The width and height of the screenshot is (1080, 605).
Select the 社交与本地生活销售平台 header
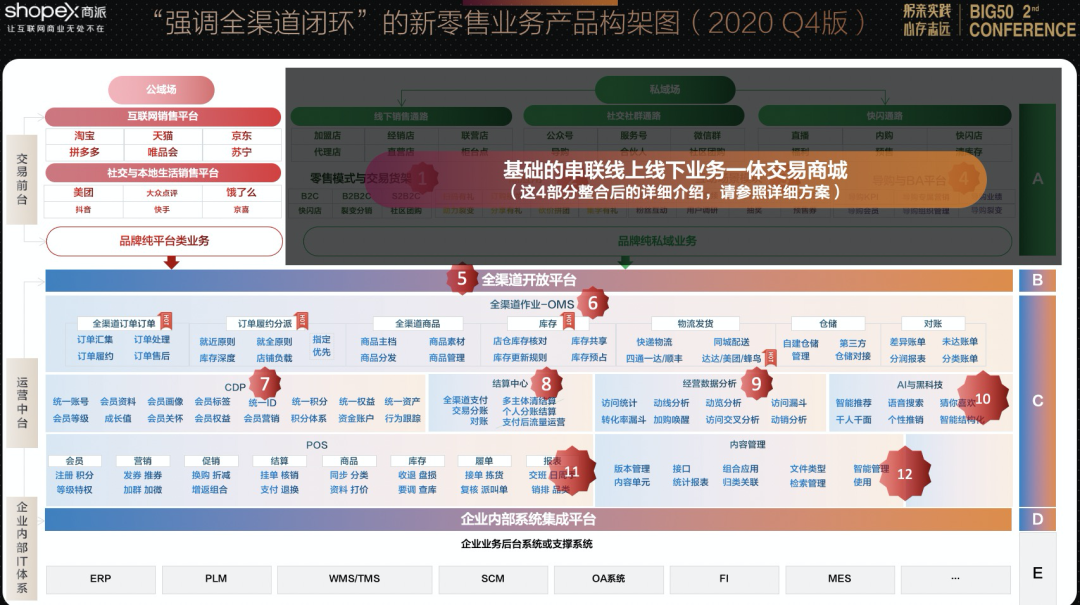coord(163,172)
